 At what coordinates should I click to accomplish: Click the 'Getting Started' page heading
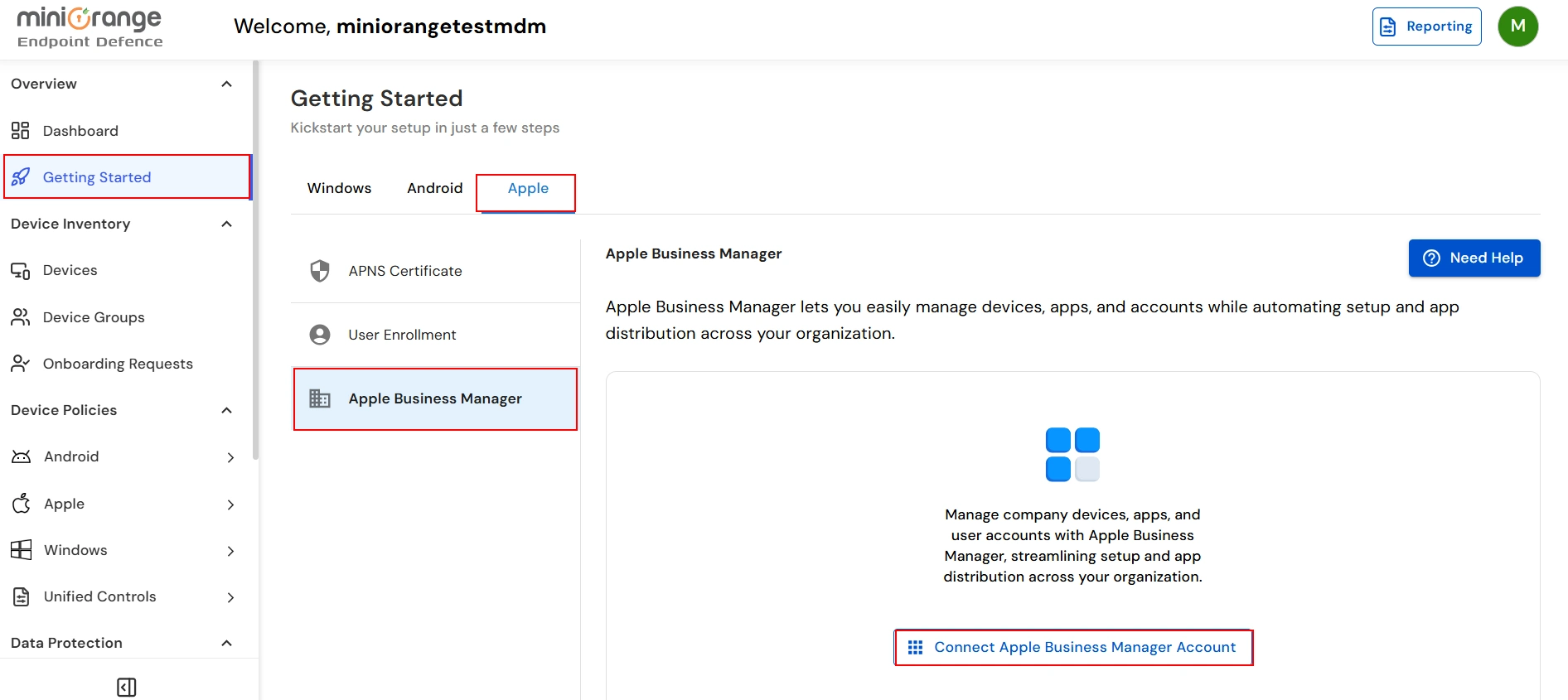click(x=376, y=99)
